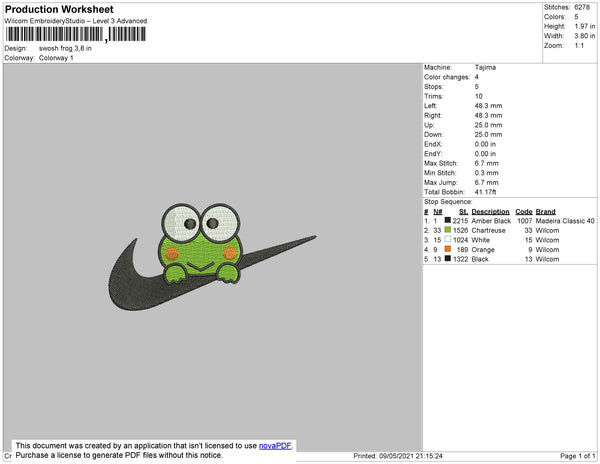Click the novaPDF link in the notice
This screenshot has width=600, height=464.
(275, 446)
